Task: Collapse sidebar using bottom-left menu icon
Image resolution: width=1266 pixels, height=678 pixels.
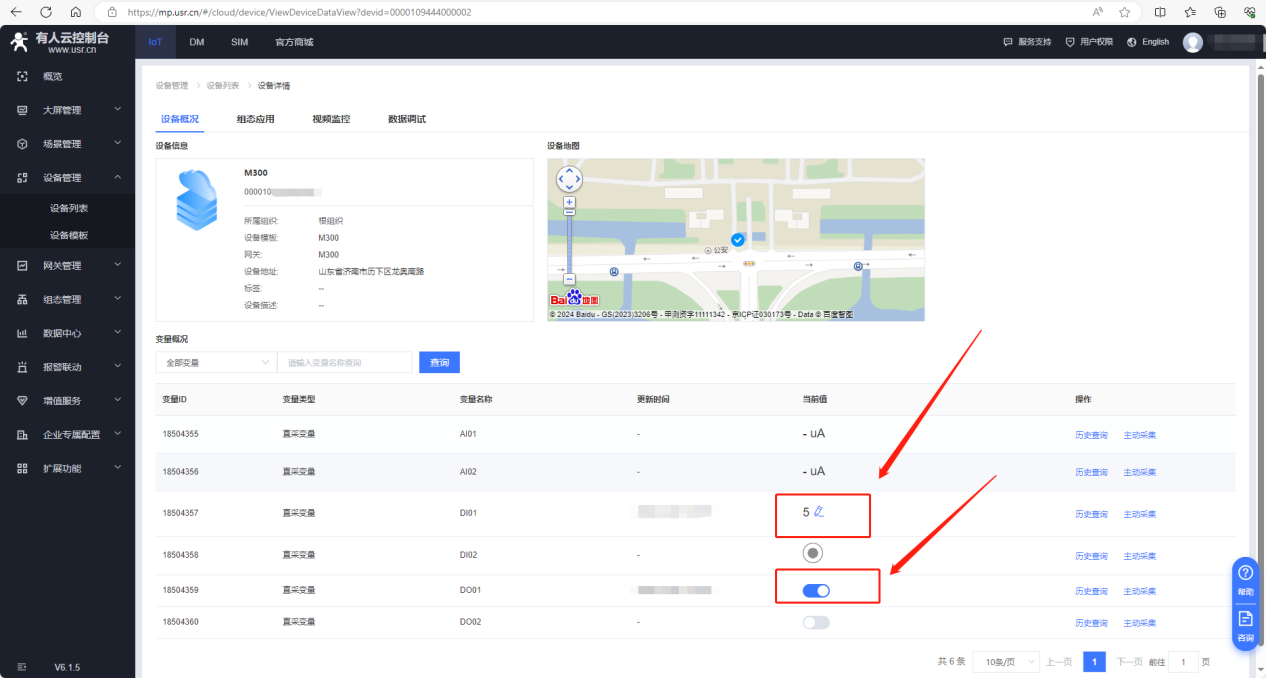Action: (x=22, y=667)
